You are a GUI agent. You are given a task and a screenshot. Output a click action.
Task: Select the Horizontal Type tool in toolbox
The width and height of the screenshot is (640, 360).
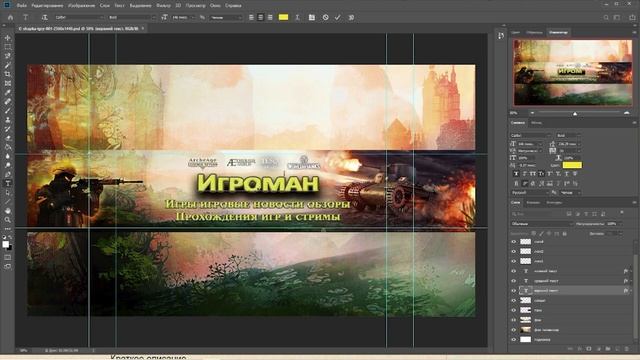pyautogui.click(x=7, y=183)
